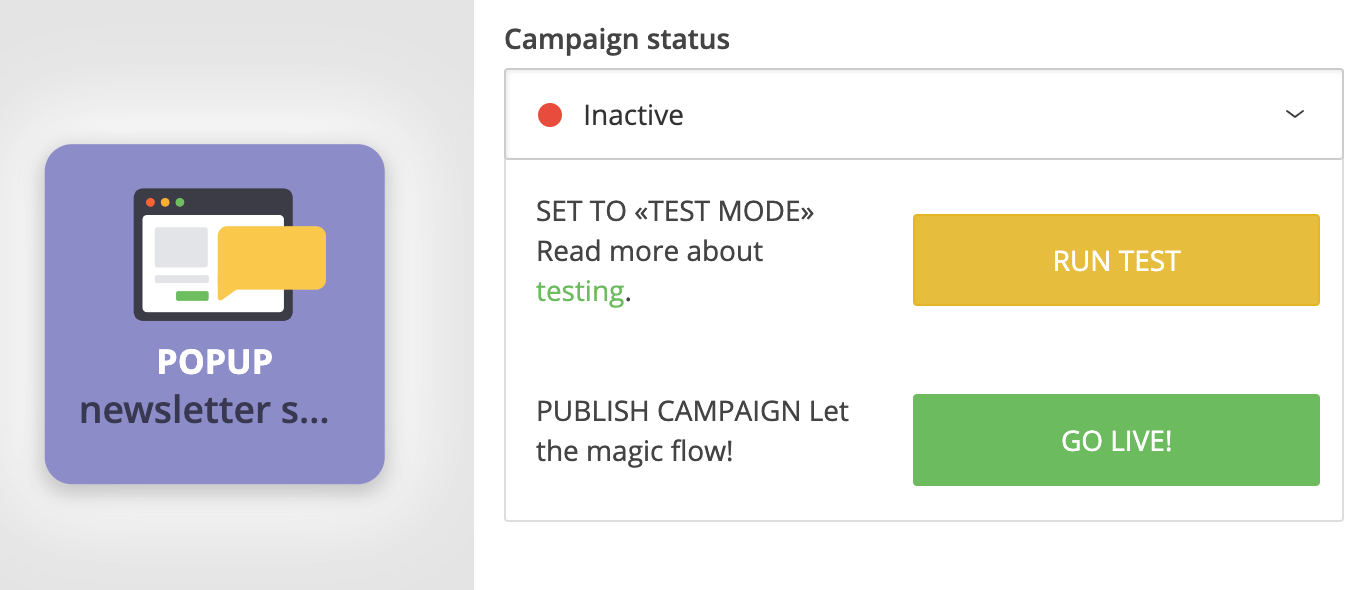The image size is (1368, 590).
Task: Switch campaign to test mode
Action: pos(1115,260)
